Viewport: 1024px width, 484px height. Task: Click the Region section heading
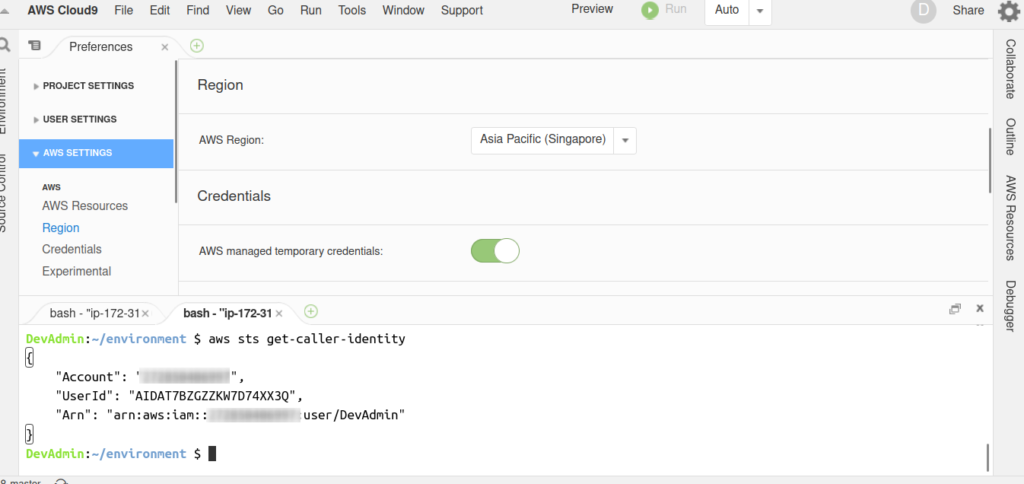pyautogui.click(x=220, y=85)
